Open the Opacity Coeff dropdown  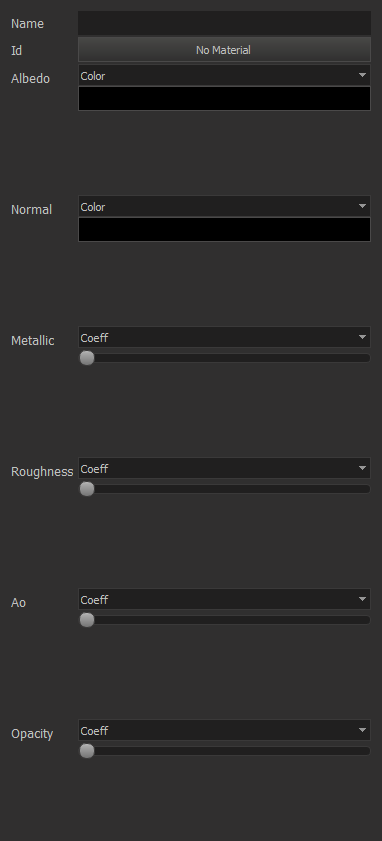click(224, 731)
